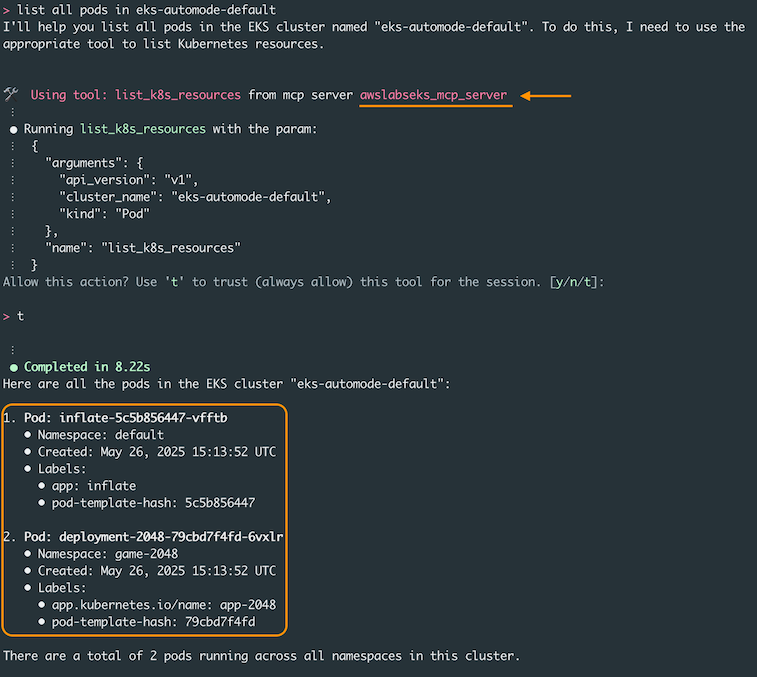The image size is (757, 677).
Task: Click the 'Completed in 8.22s' status text
Action: pos(87,367)
